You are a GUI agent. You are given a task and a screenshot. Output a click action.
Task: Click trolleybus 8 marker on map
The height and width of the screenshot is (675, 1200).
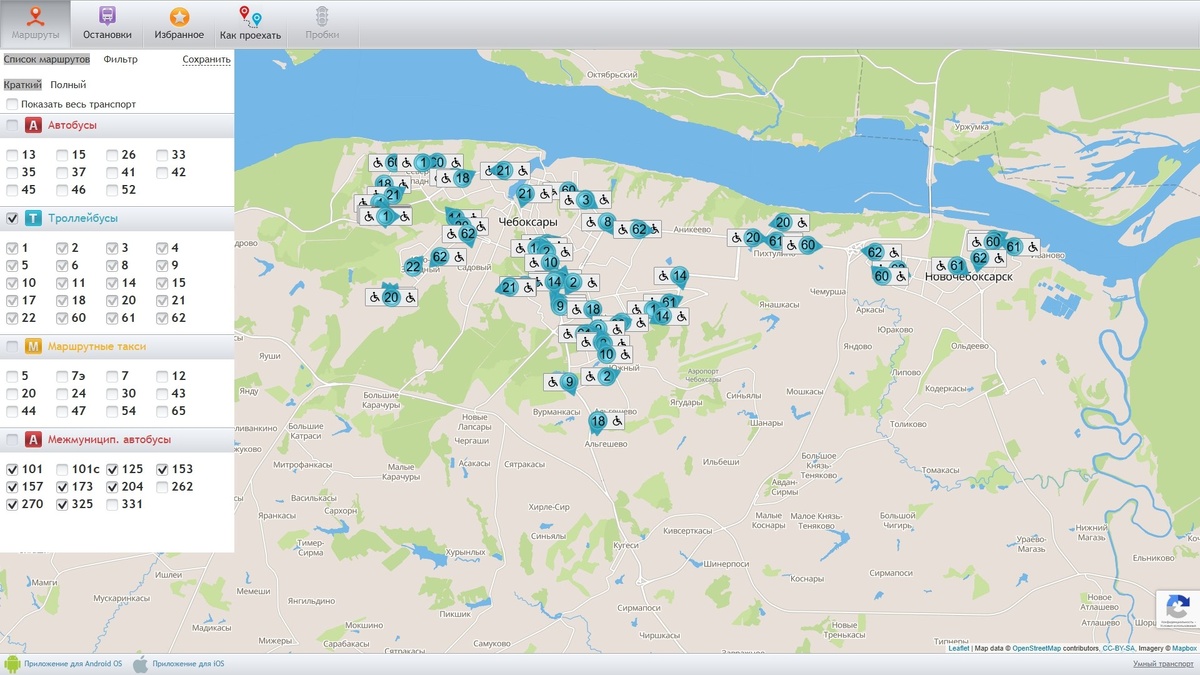(607, 222)
